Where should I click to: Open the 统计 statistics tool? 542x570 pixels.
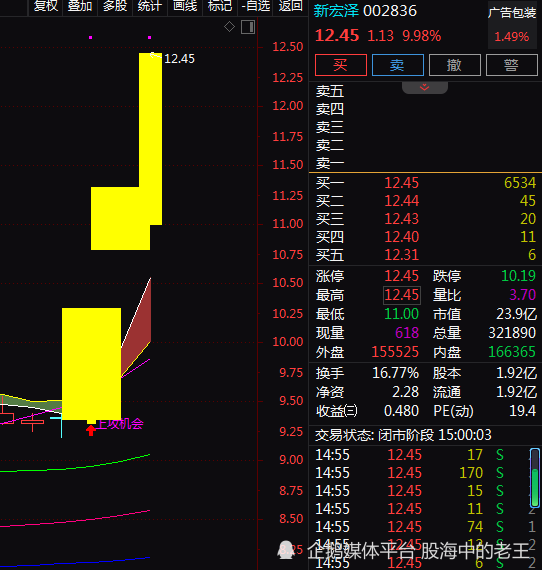tap(149, 6)
